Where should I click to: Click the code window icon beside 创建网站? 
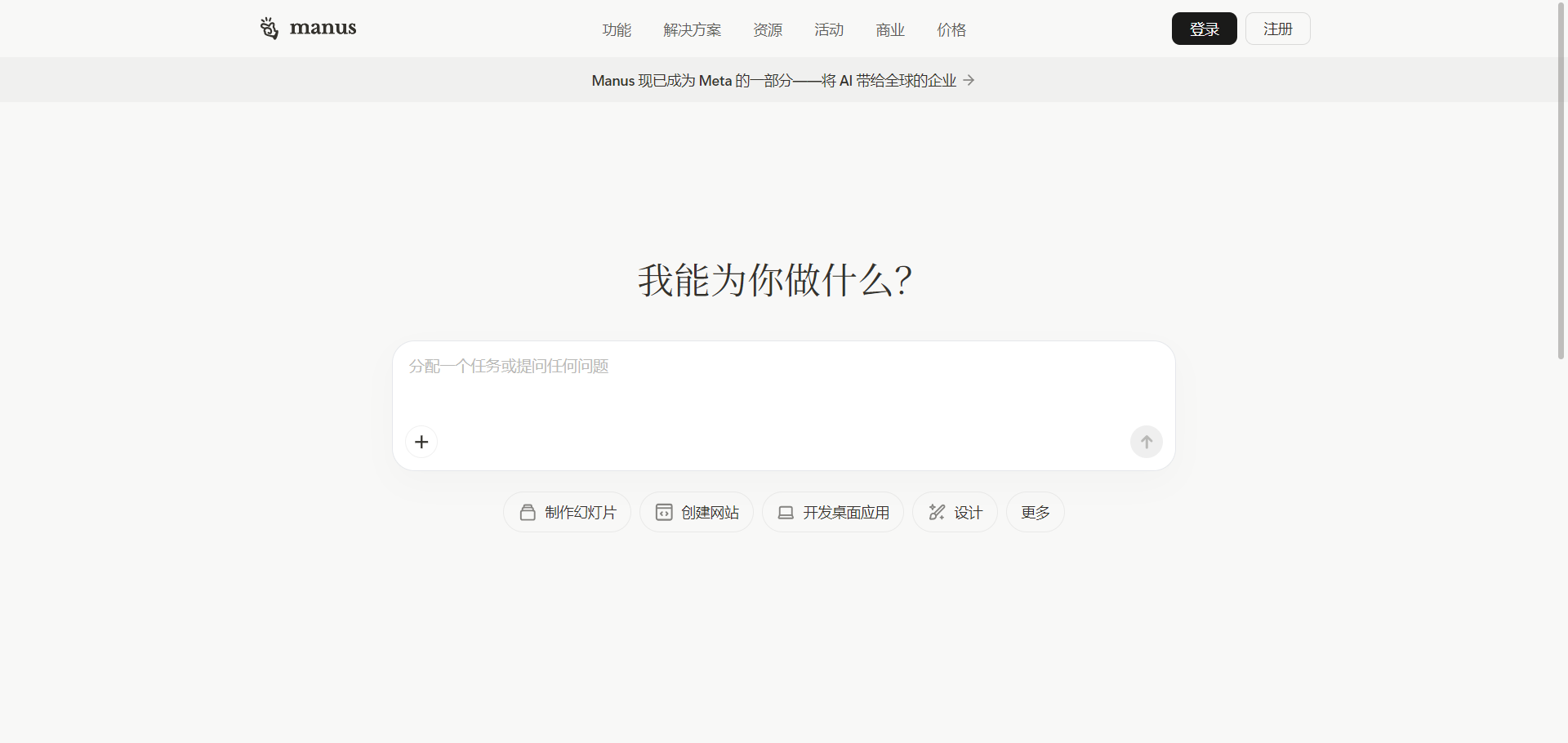(664, 512)
